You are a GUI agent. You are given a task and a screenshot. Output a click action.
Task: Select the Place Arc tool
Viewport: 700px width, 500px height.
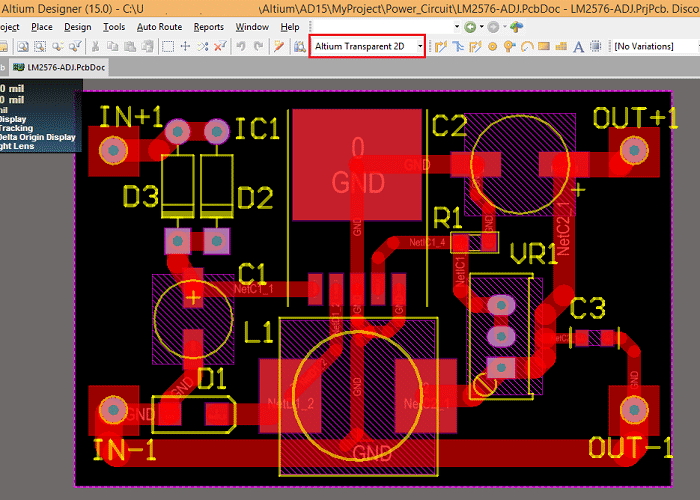click(x=527, y=46)
